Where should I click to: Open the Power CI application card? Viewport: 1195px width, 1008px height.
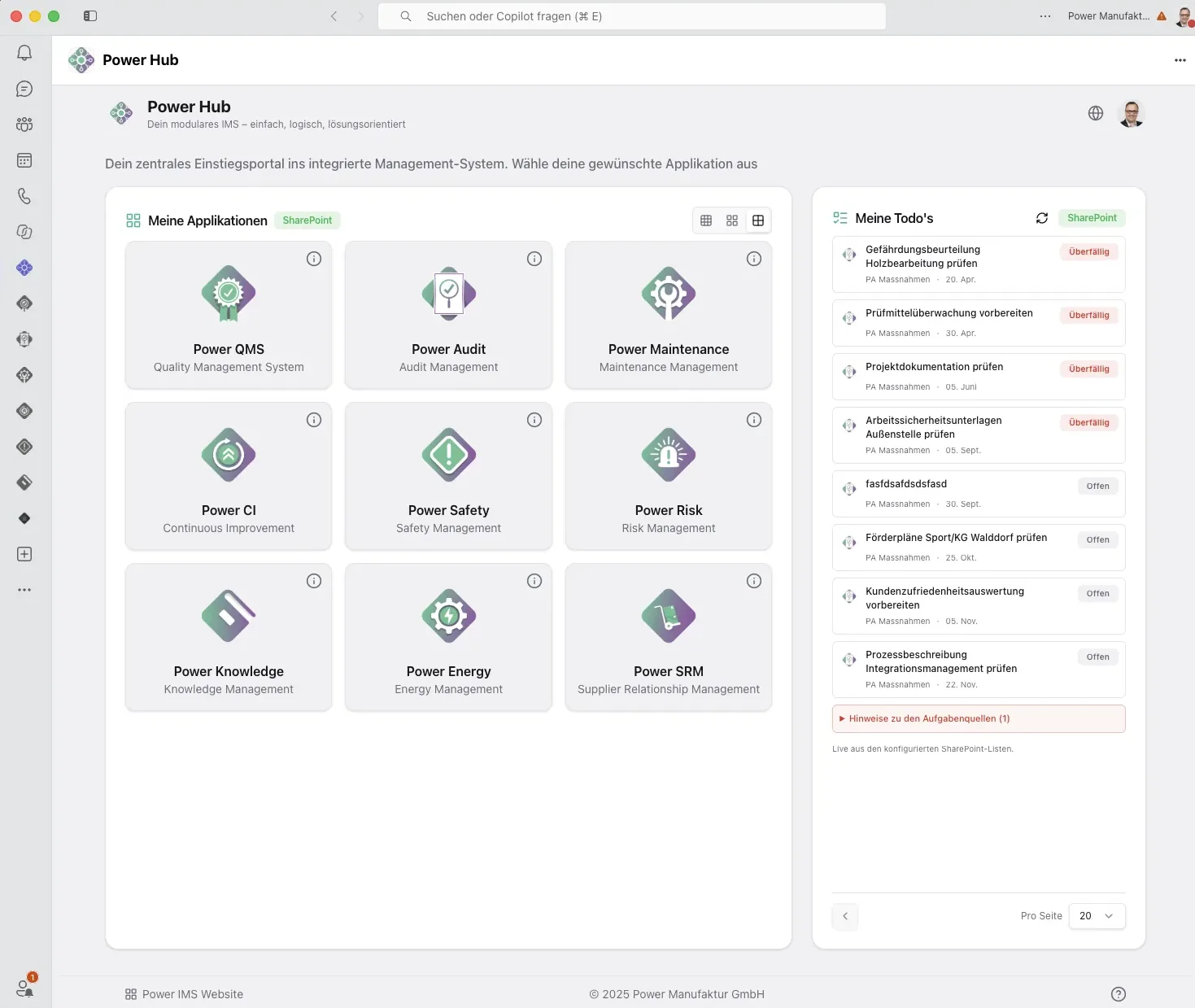click(x=229, y=476)
